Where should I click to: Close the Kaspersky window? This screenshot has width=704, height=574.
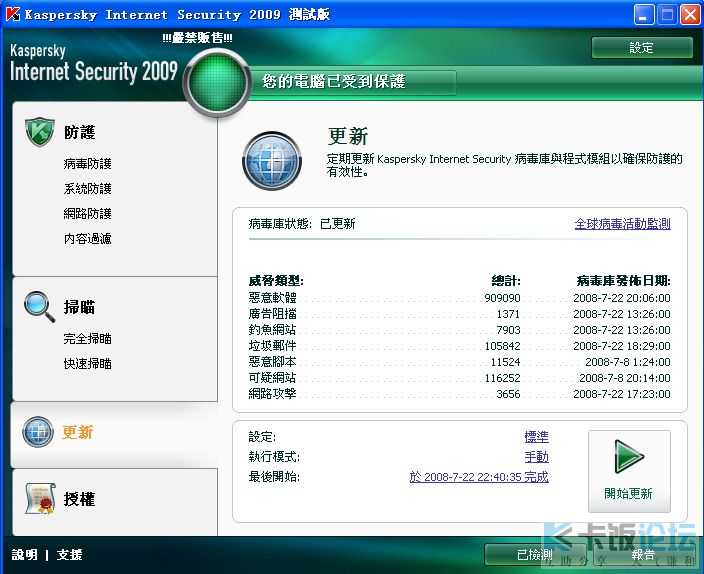point(690,15)
